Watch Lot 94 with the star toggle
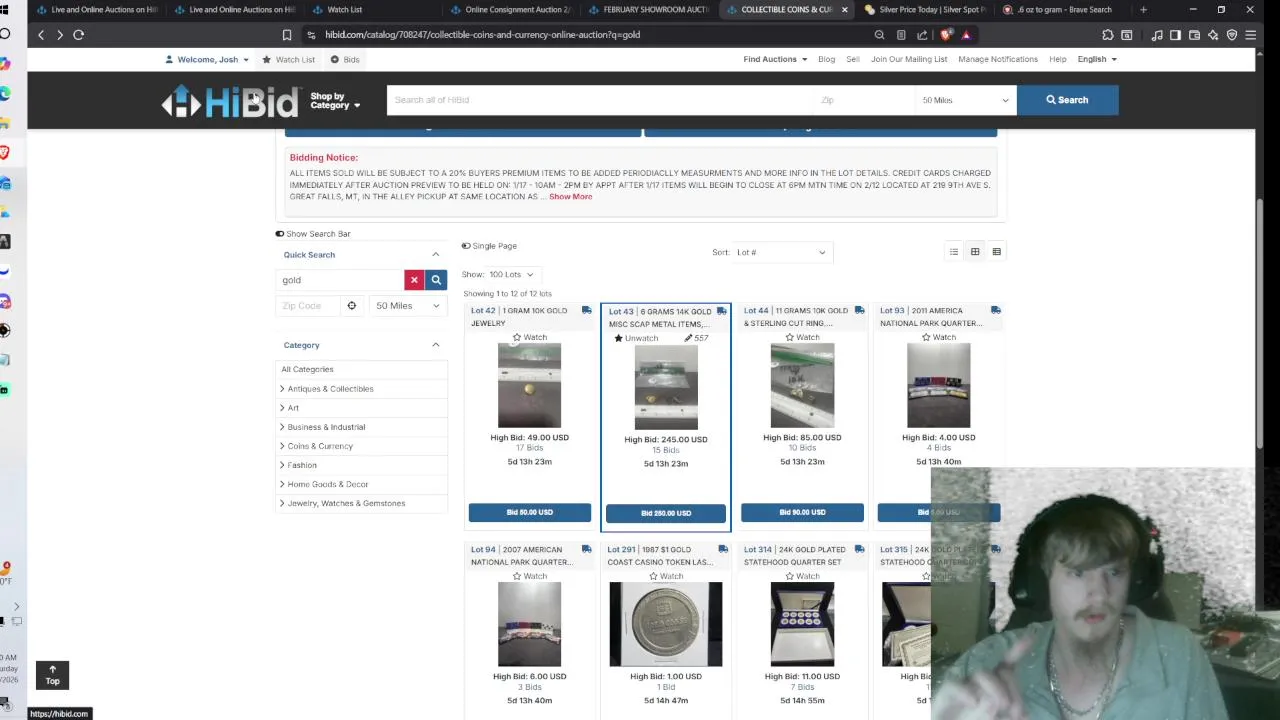 (530, 576)
